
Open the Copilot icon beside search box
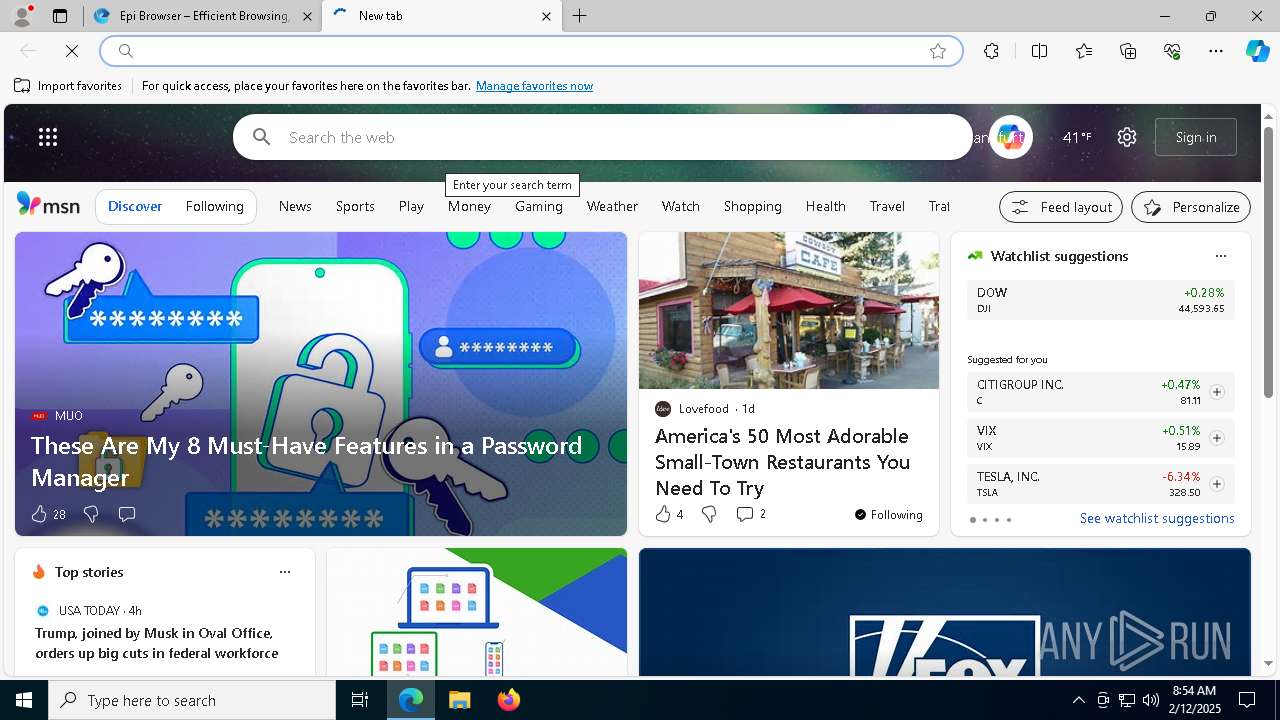coord(1010,137)
